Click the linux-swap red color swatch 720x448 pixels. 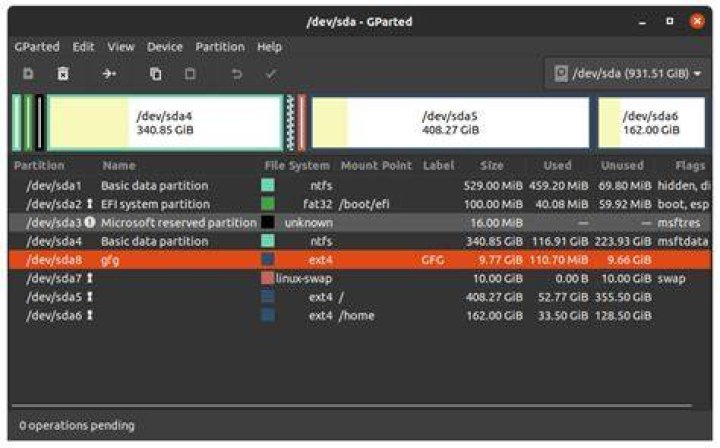[x=268, y=278]
